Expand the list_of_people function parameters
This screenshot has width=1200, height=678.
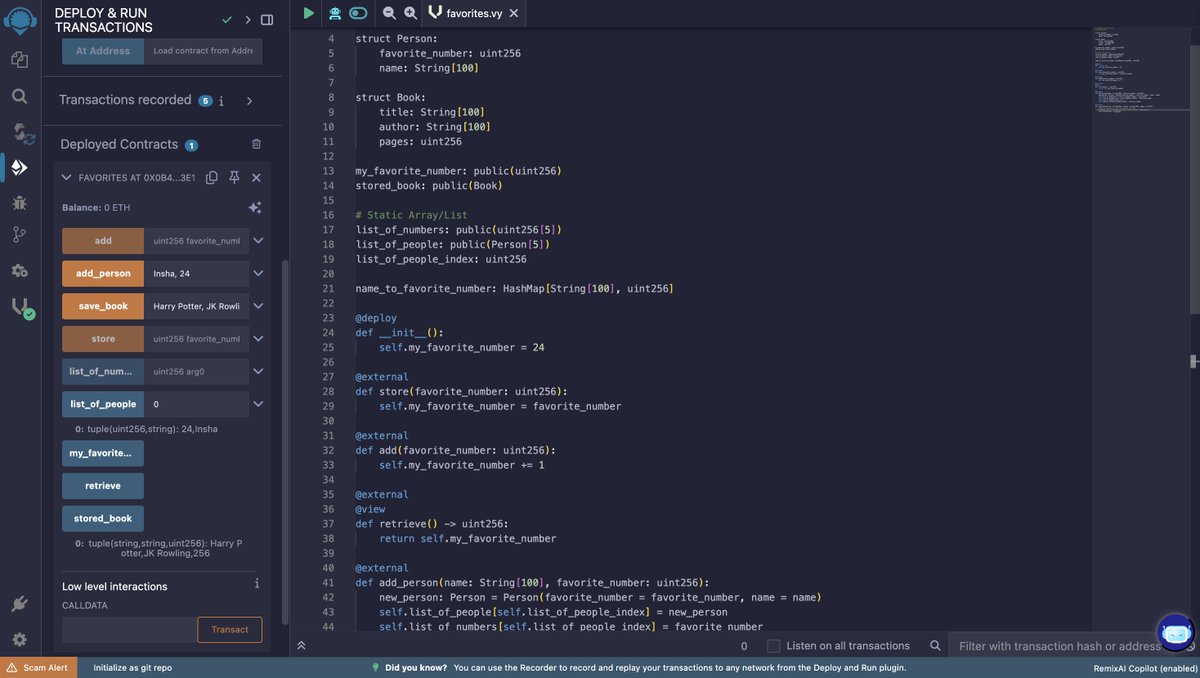(x=258, y=404)
